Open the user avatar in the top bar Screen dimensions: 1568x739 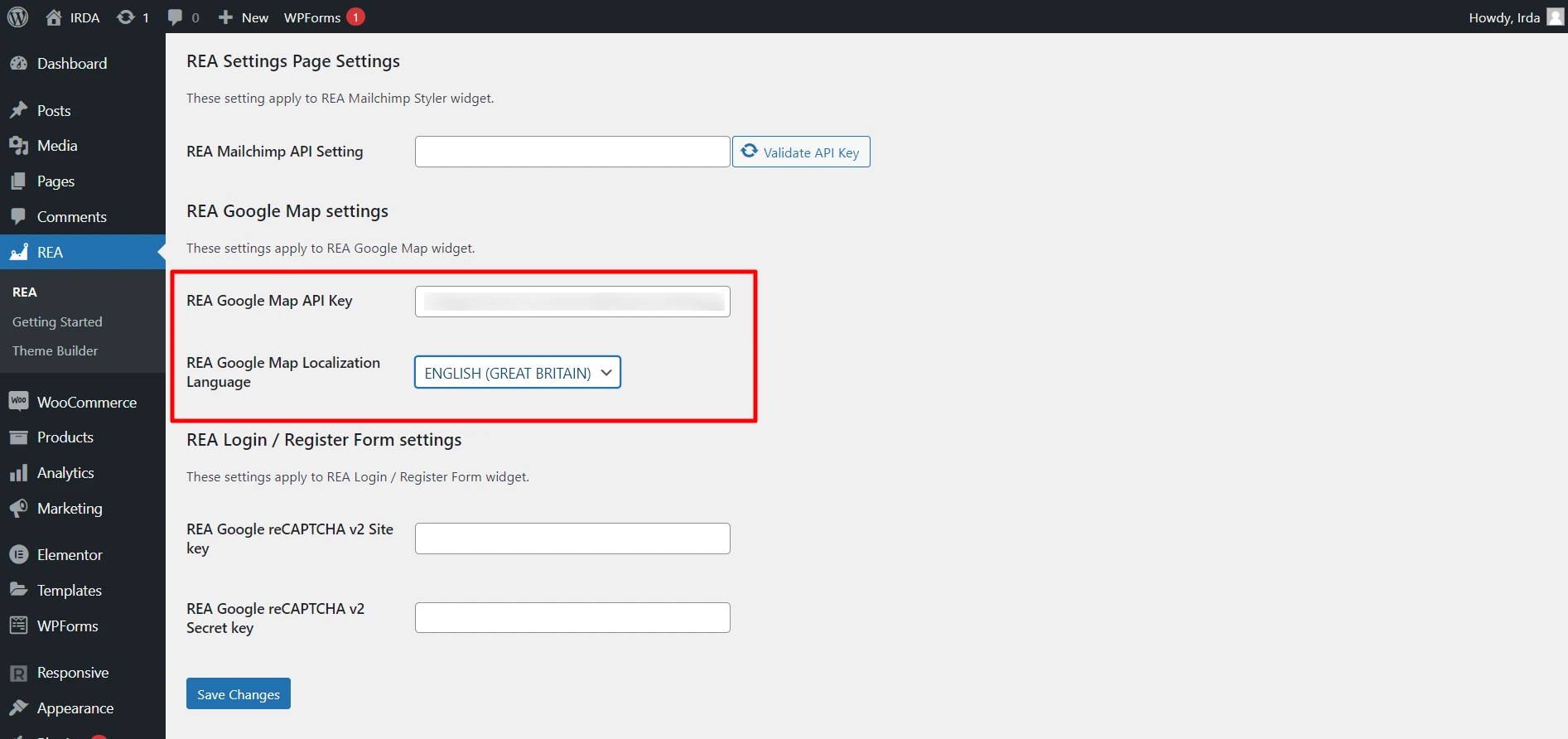[1556, 17]
